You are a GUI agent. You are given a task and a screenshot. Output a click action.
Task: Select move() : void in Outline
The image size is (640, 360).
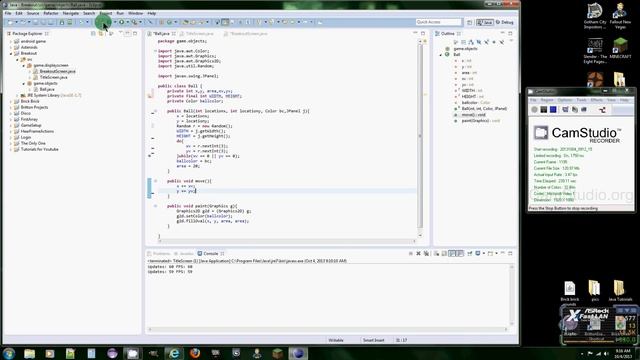473,115
